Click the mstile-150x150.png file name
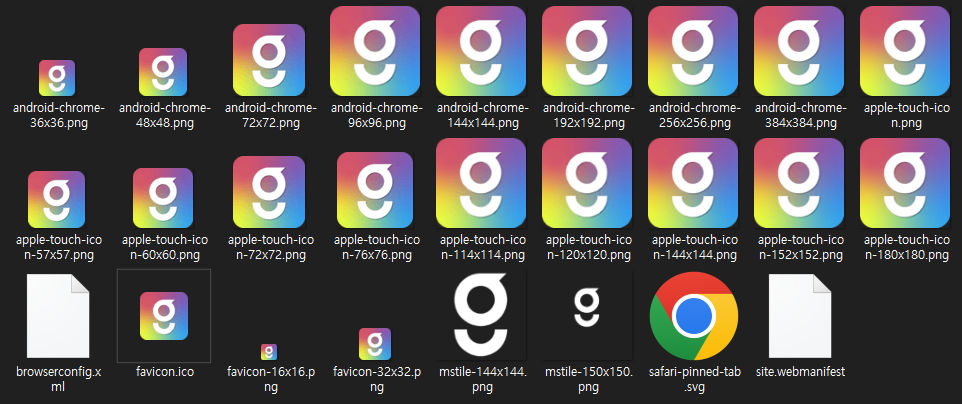Image resolution: width=962 pixels, height=404 pixels. point(588,379)
